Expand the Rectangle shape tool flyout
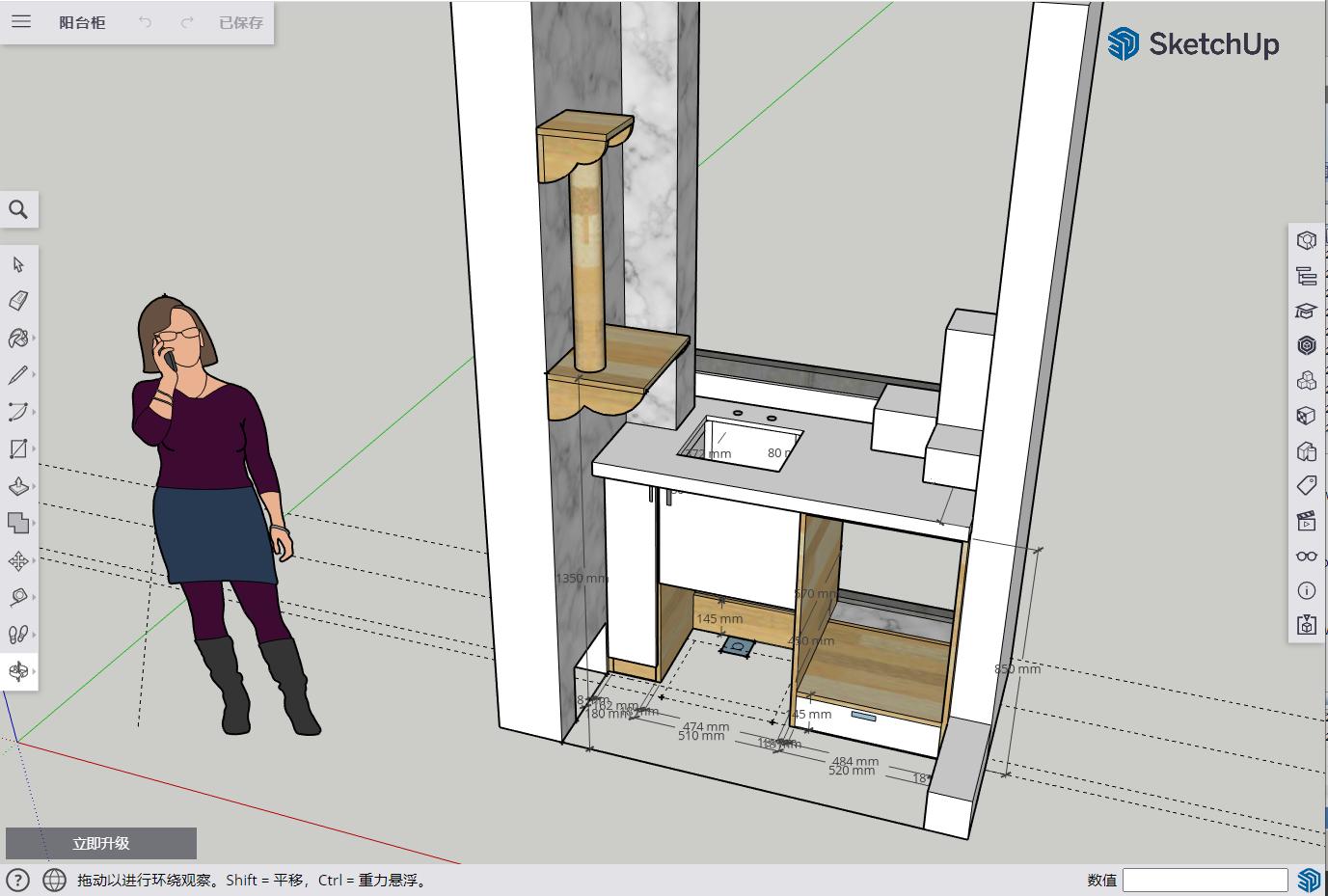 click(x=34, y=449)
